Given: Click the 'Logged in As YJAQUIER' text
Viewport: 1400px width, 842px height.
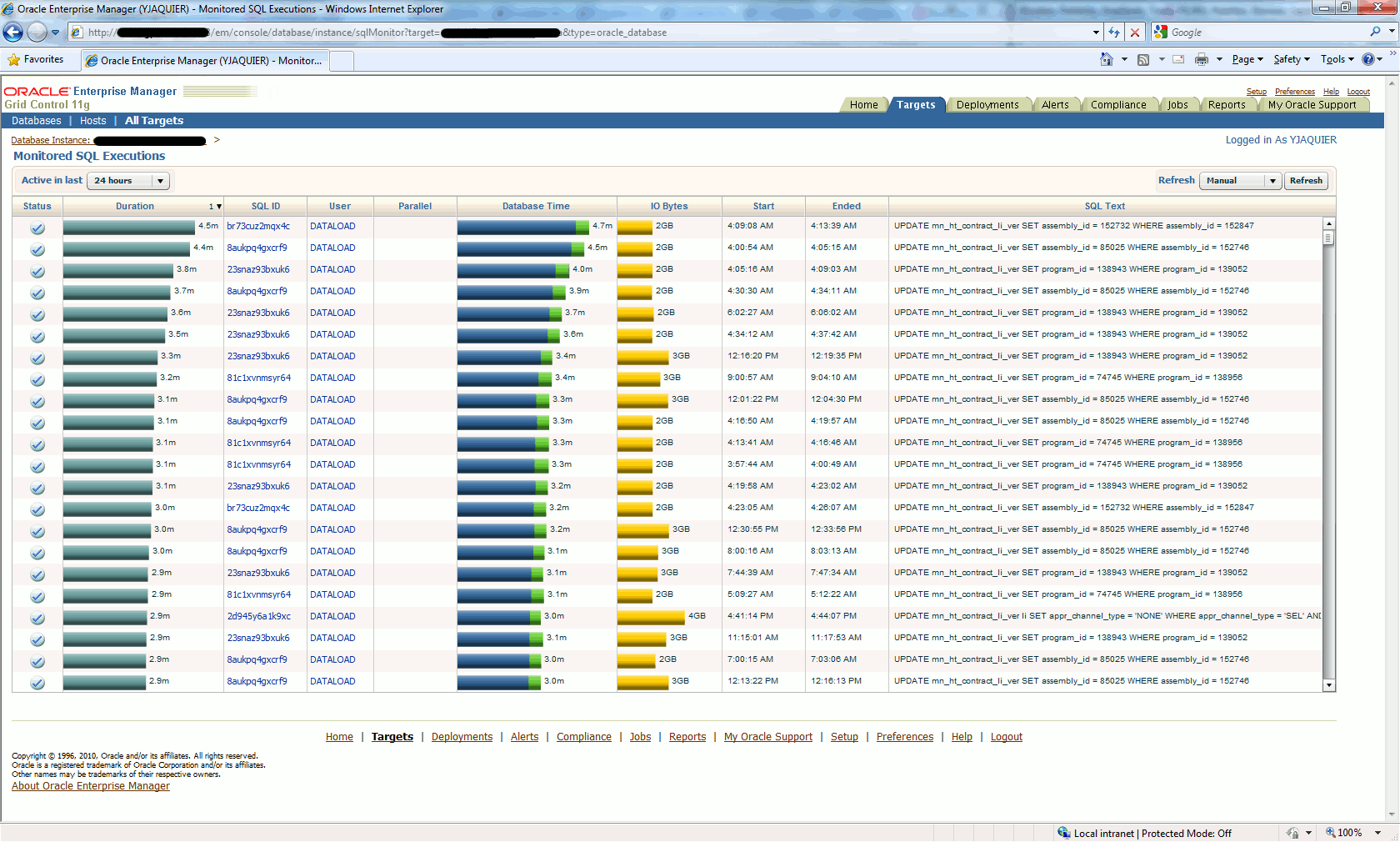Looking at the screenshot, I should click(1281, 140).
